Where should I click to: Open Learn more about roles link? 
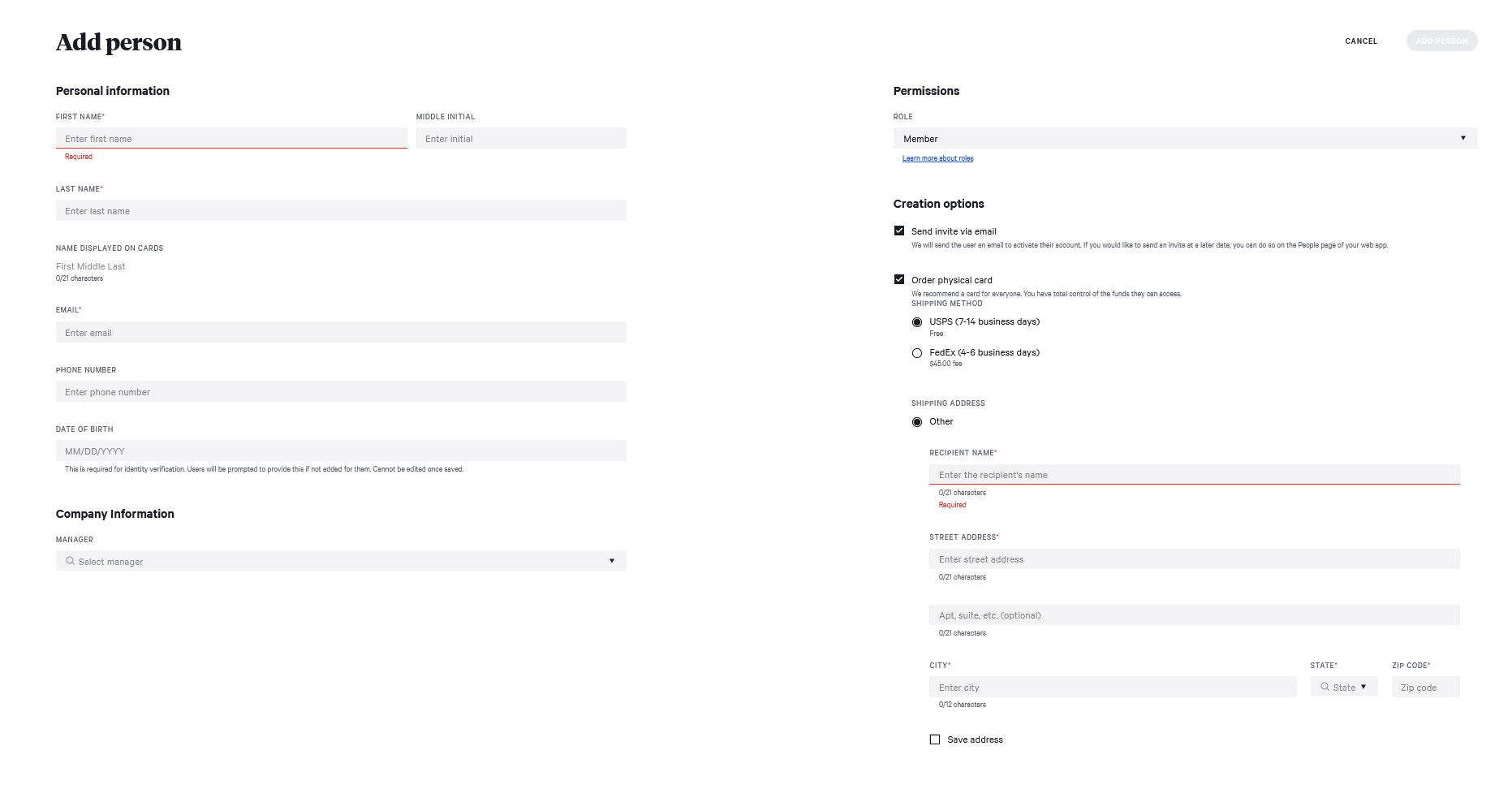(x=937, y=158)
